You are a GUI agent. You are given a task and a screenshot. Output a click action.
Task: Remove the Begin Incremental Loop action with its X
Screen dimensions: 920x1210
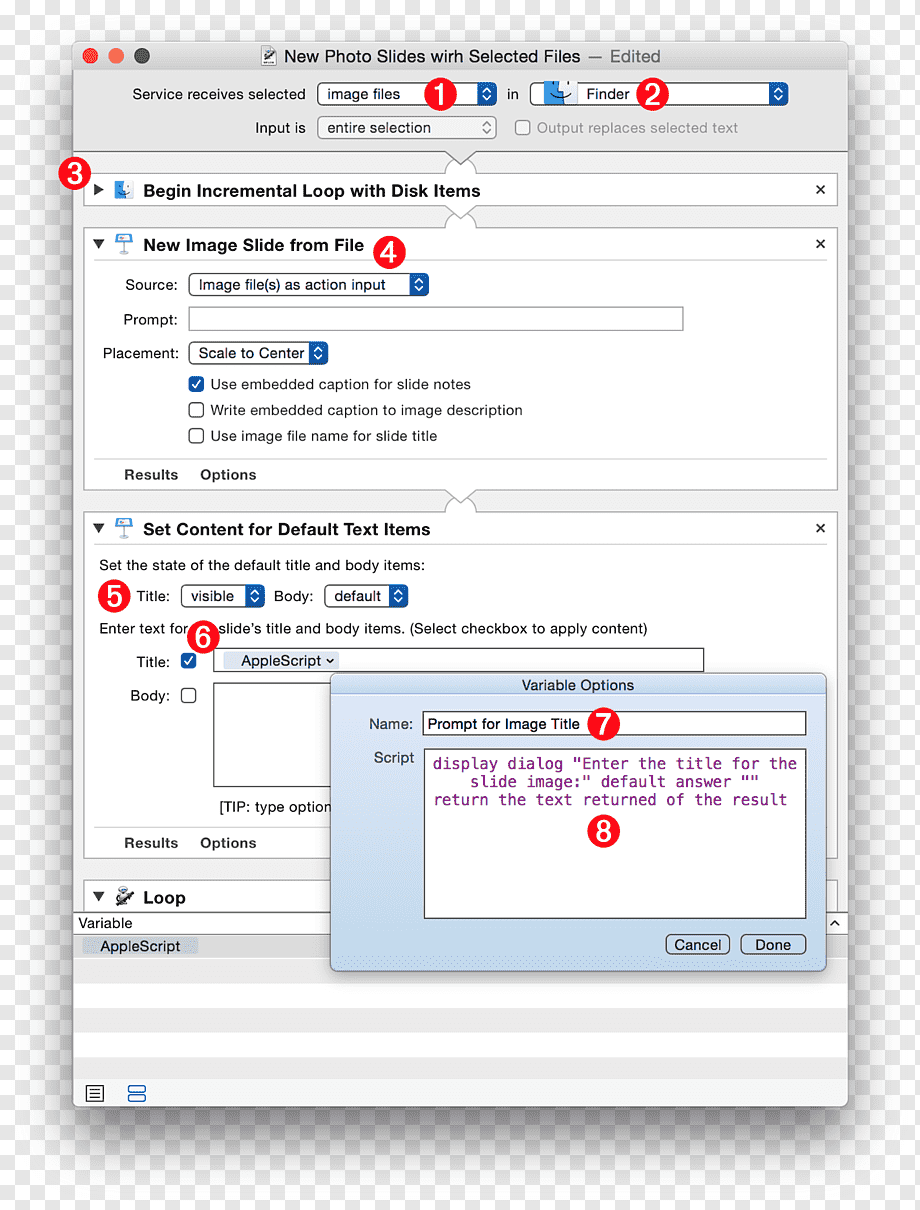[820, 190]
